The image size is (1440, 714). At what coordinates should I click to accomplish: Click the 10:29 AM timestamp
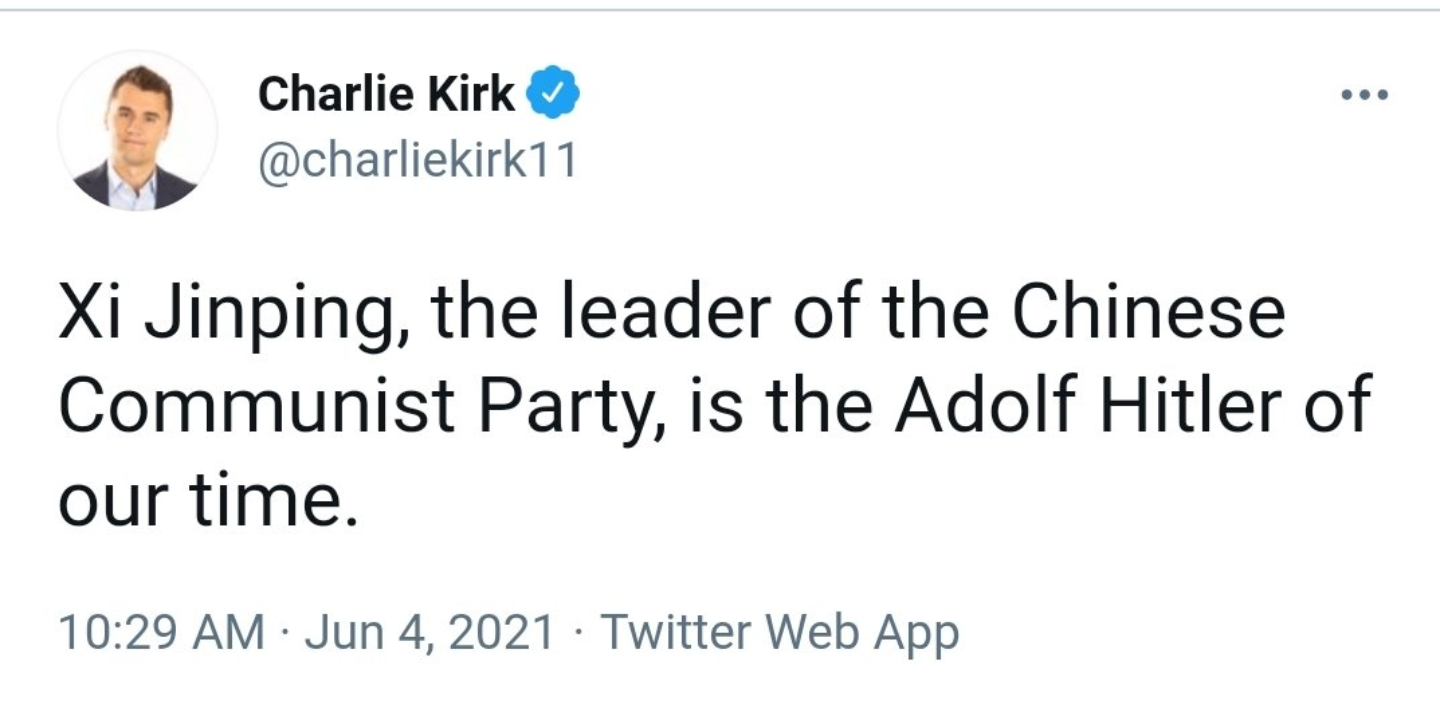[x=162, y=632]
